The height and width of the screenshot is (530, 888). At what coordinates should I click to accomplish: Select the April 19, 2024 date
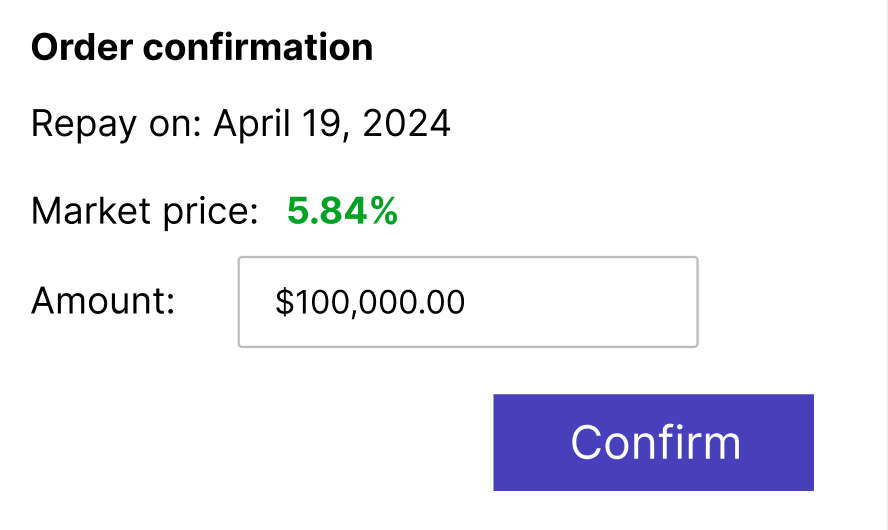point(332,125)
